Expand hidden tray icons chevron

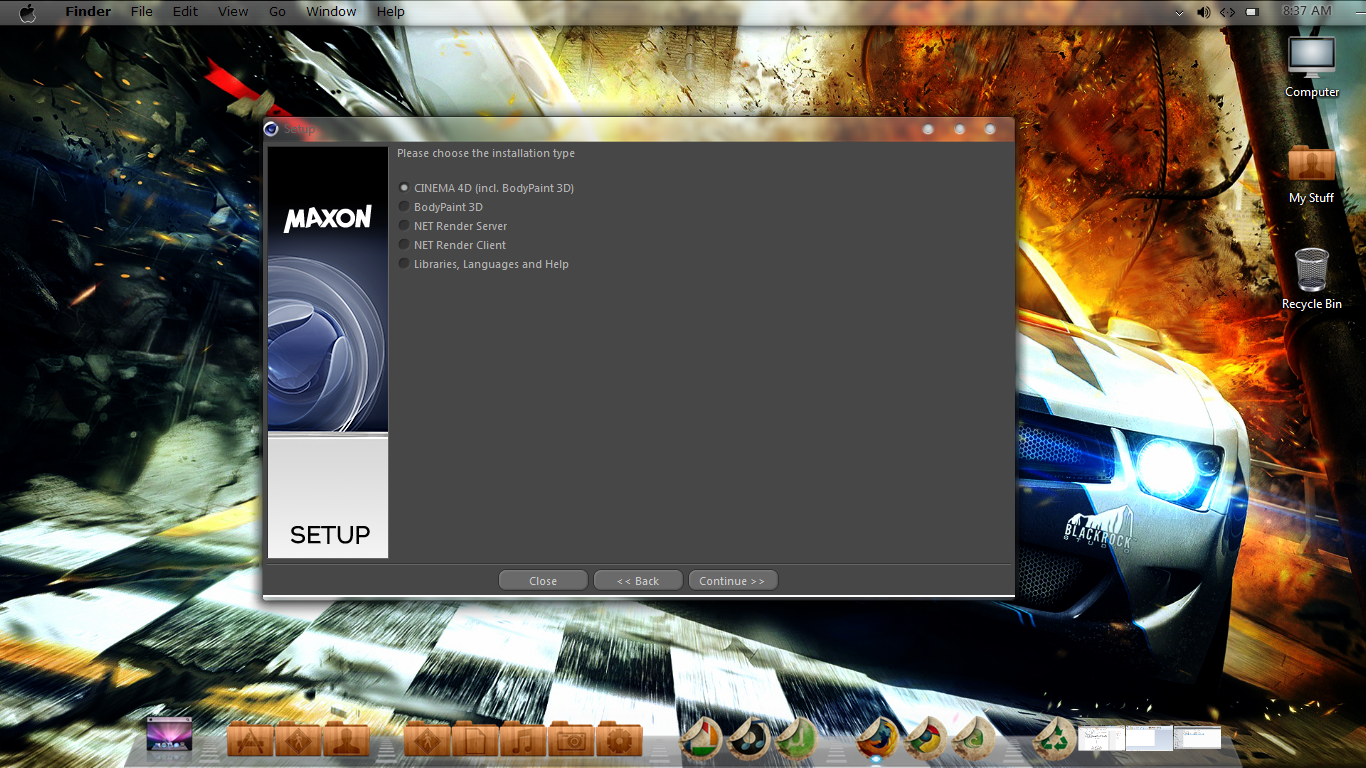click(1180, 13)
